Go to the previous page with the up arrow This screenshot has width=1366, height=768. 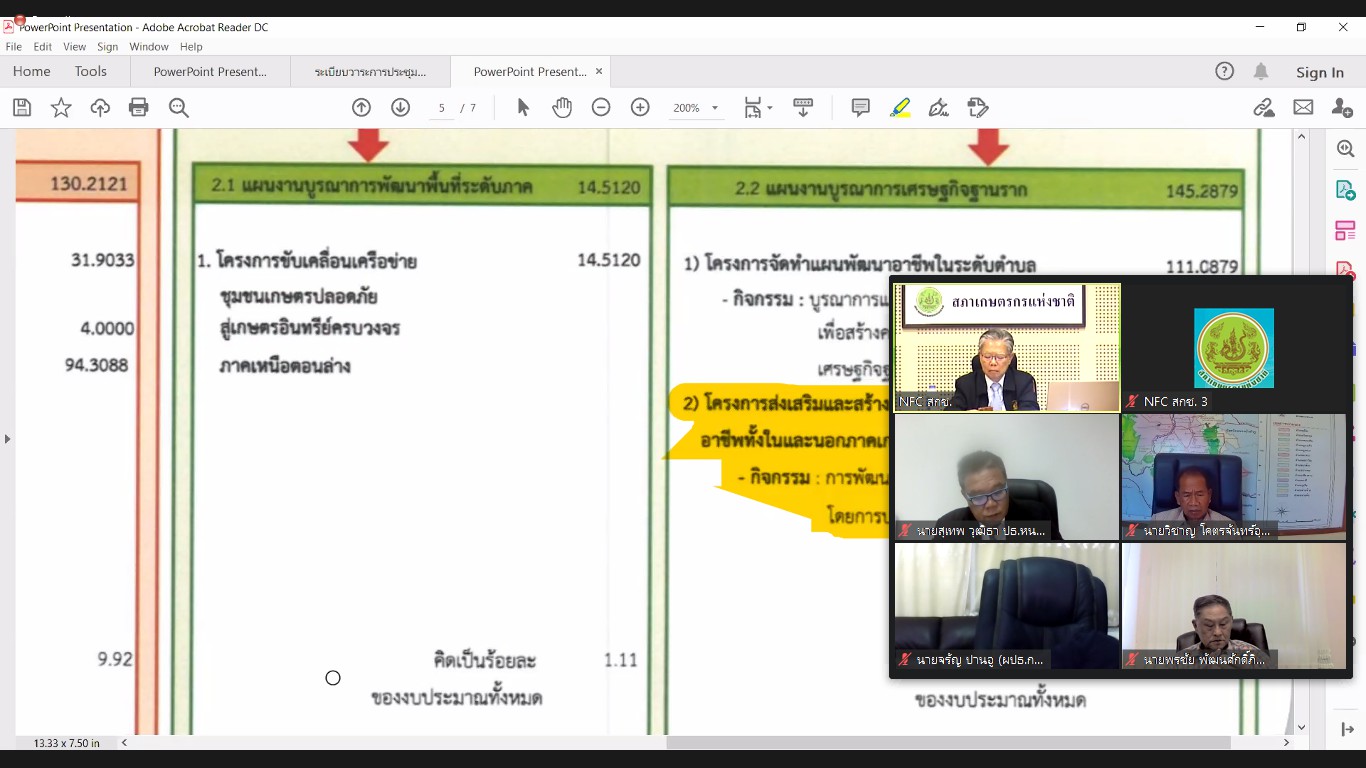[362, 108]
